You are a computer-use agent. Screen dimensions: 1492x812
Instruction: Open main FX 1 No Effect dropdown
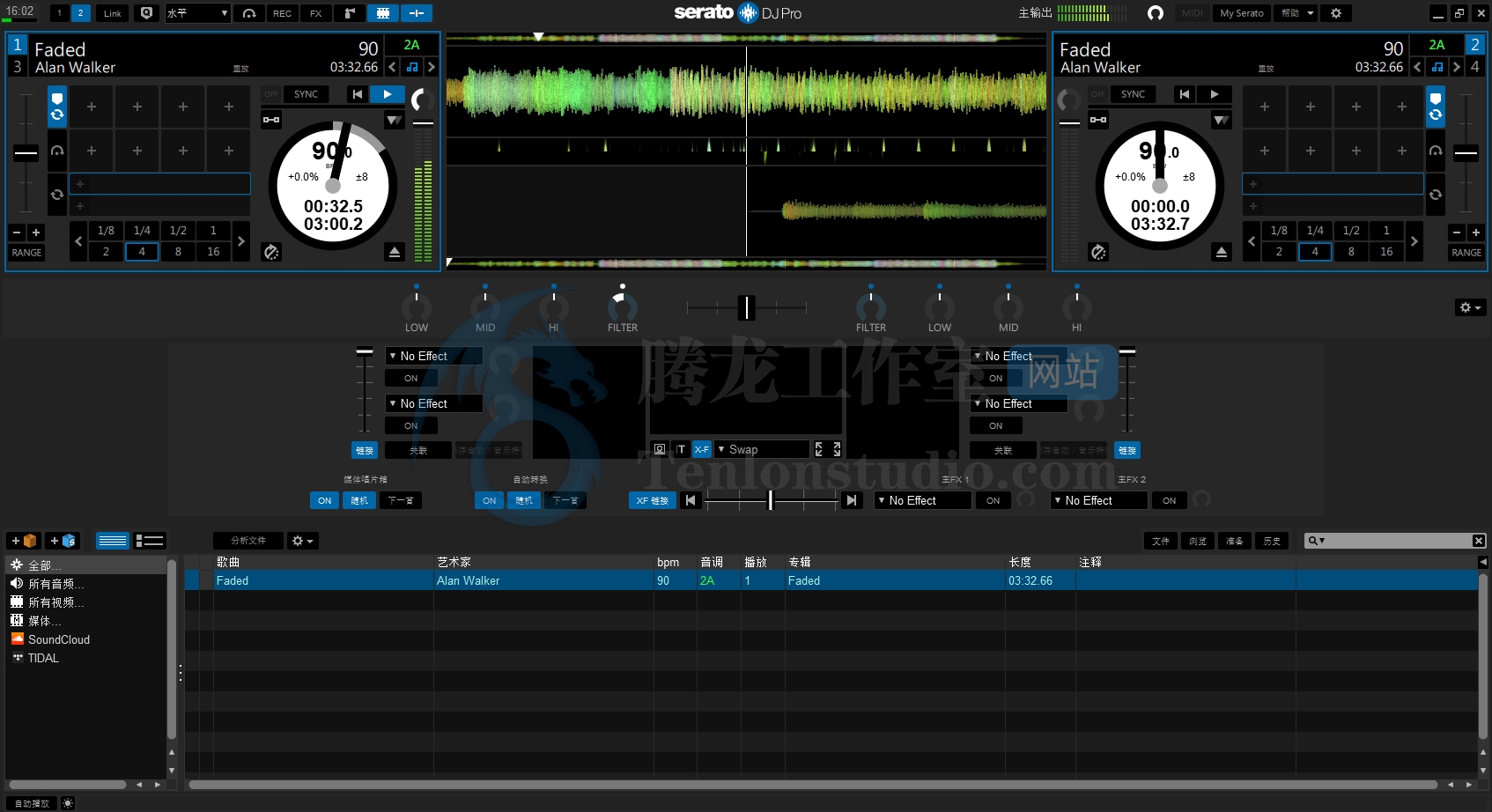pos(922,500)
